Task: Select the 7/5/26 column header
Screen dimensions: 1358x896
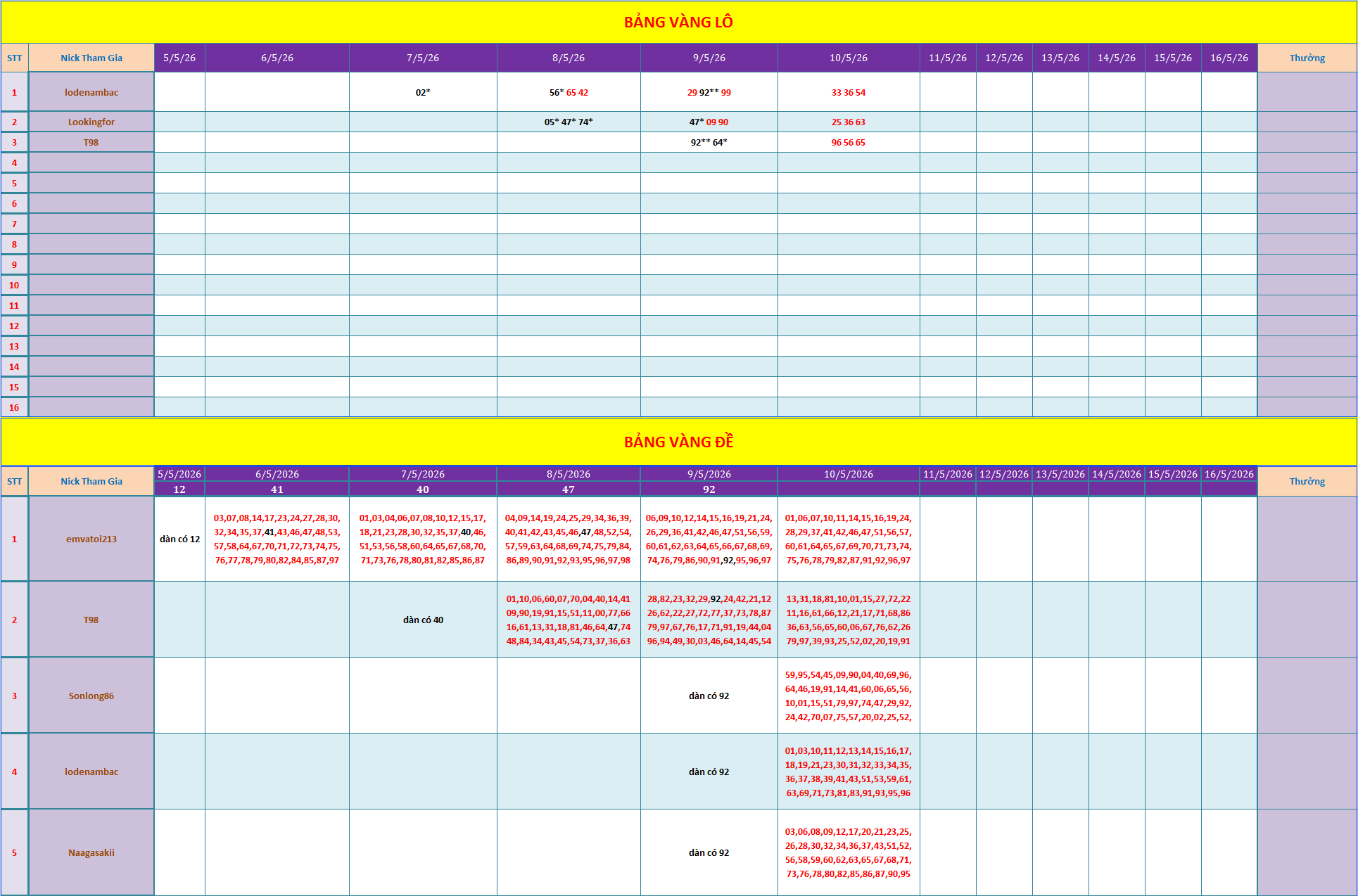Action: coord(423,58)
